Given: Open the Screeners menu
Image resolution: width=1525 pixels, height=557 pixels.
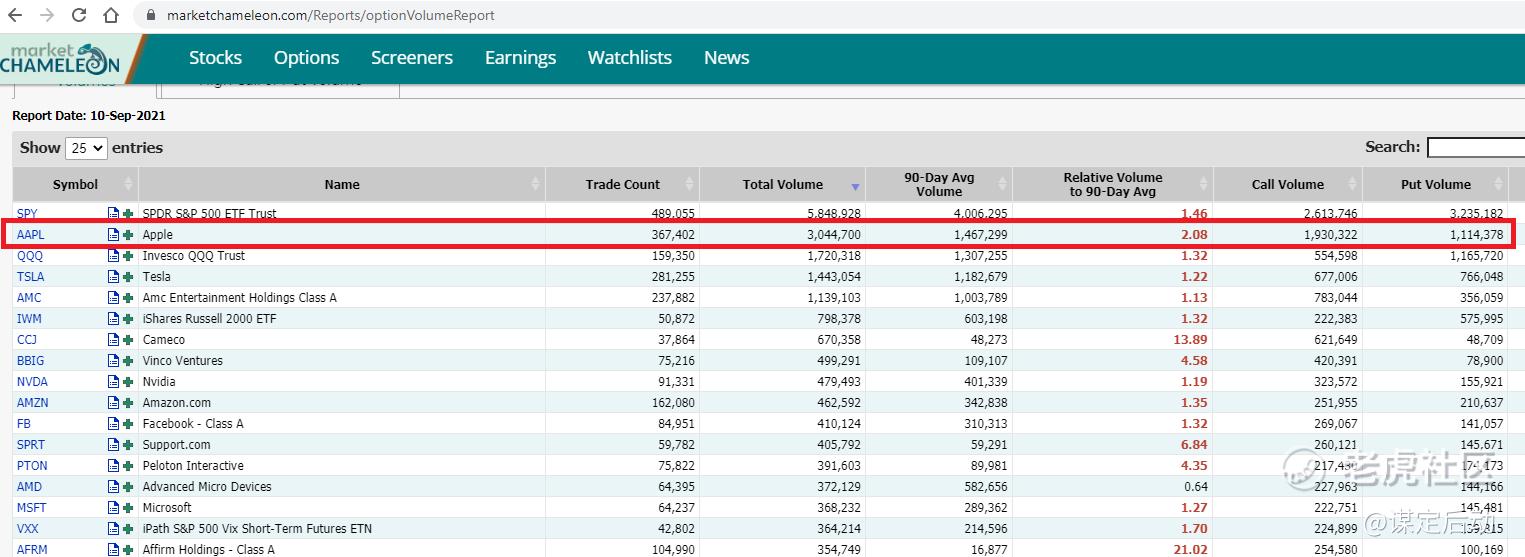Looking at the screenshot, I should pyautogui.click(x=412, y=58).
